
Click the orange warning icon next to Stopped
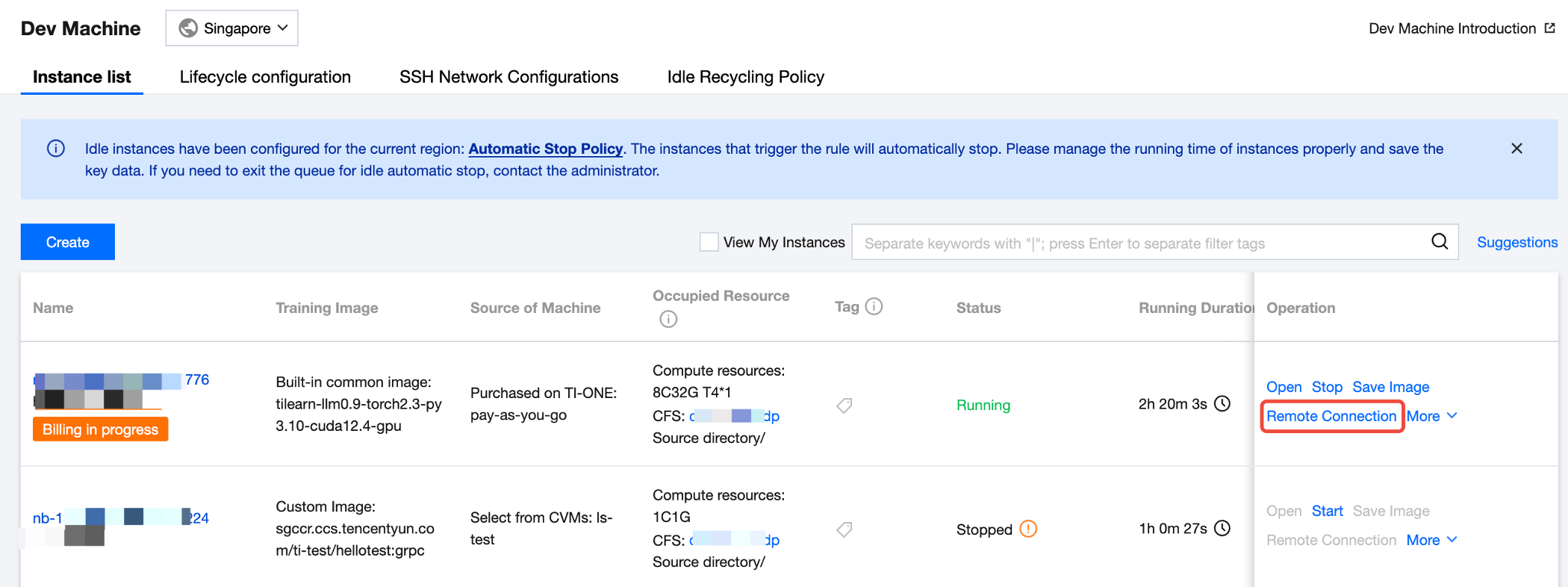point(1028,529)
